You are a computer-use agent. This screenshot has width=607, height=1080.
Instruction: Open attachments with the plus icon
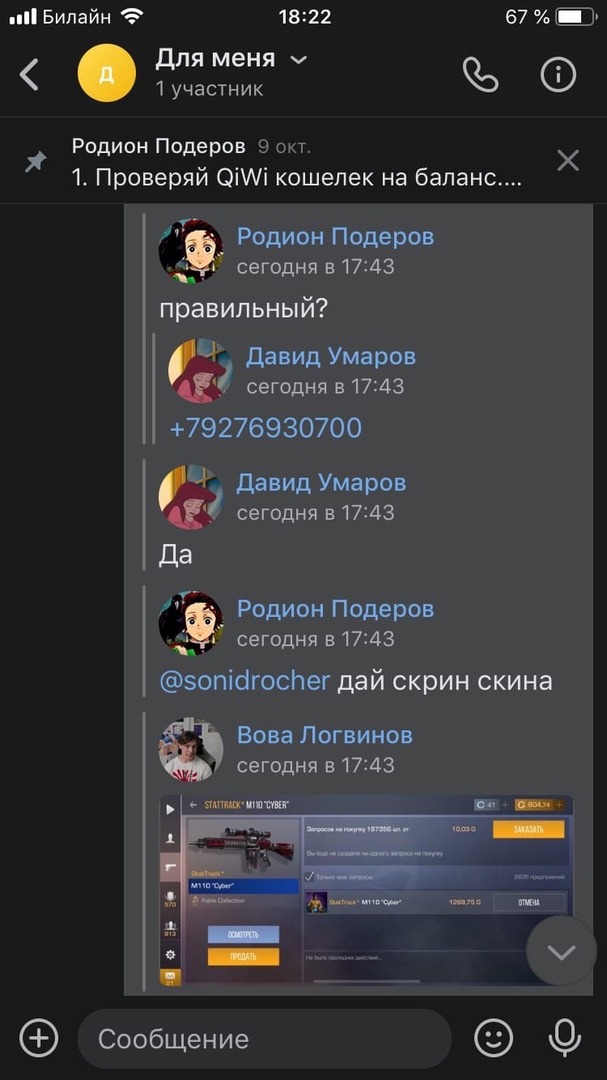pos(39,1037)
